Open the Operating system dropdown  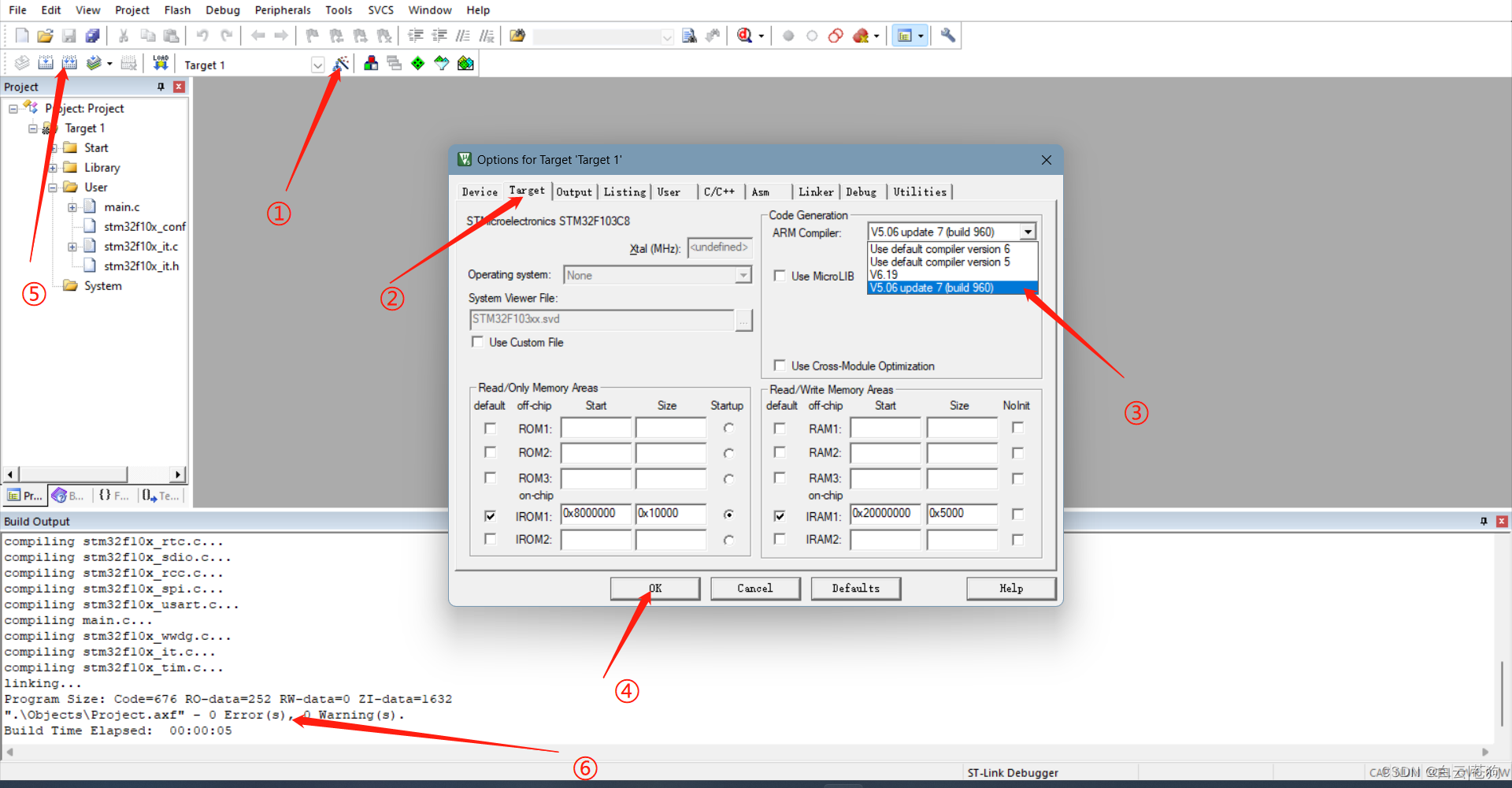(x=743, y=275)
